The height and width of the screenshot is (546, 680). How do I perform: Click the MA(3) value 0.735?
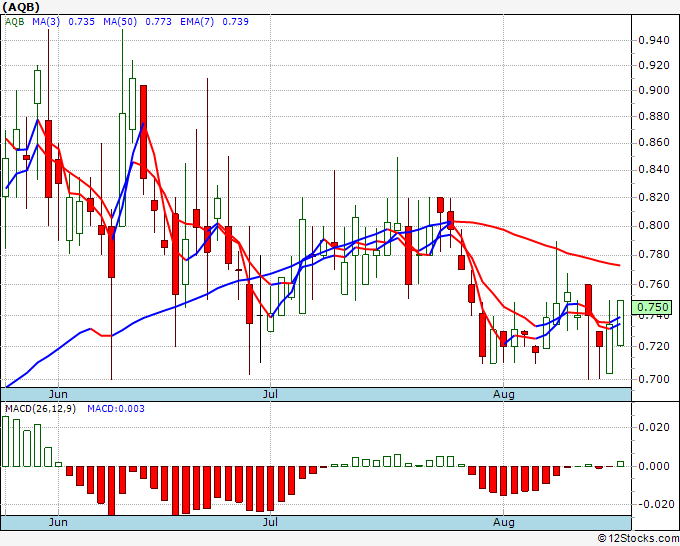82,22
